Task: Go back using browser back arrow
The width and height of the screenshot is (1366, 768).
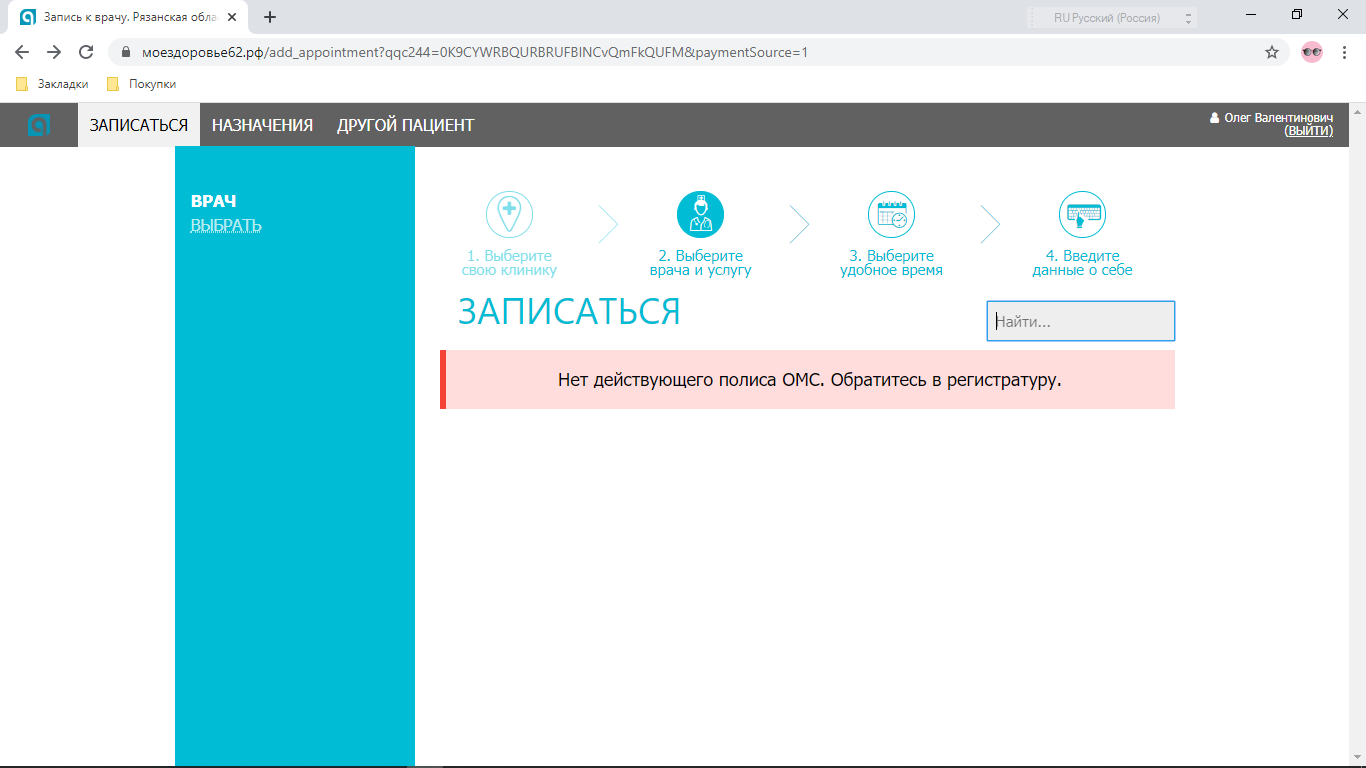Action: (22, 52)
